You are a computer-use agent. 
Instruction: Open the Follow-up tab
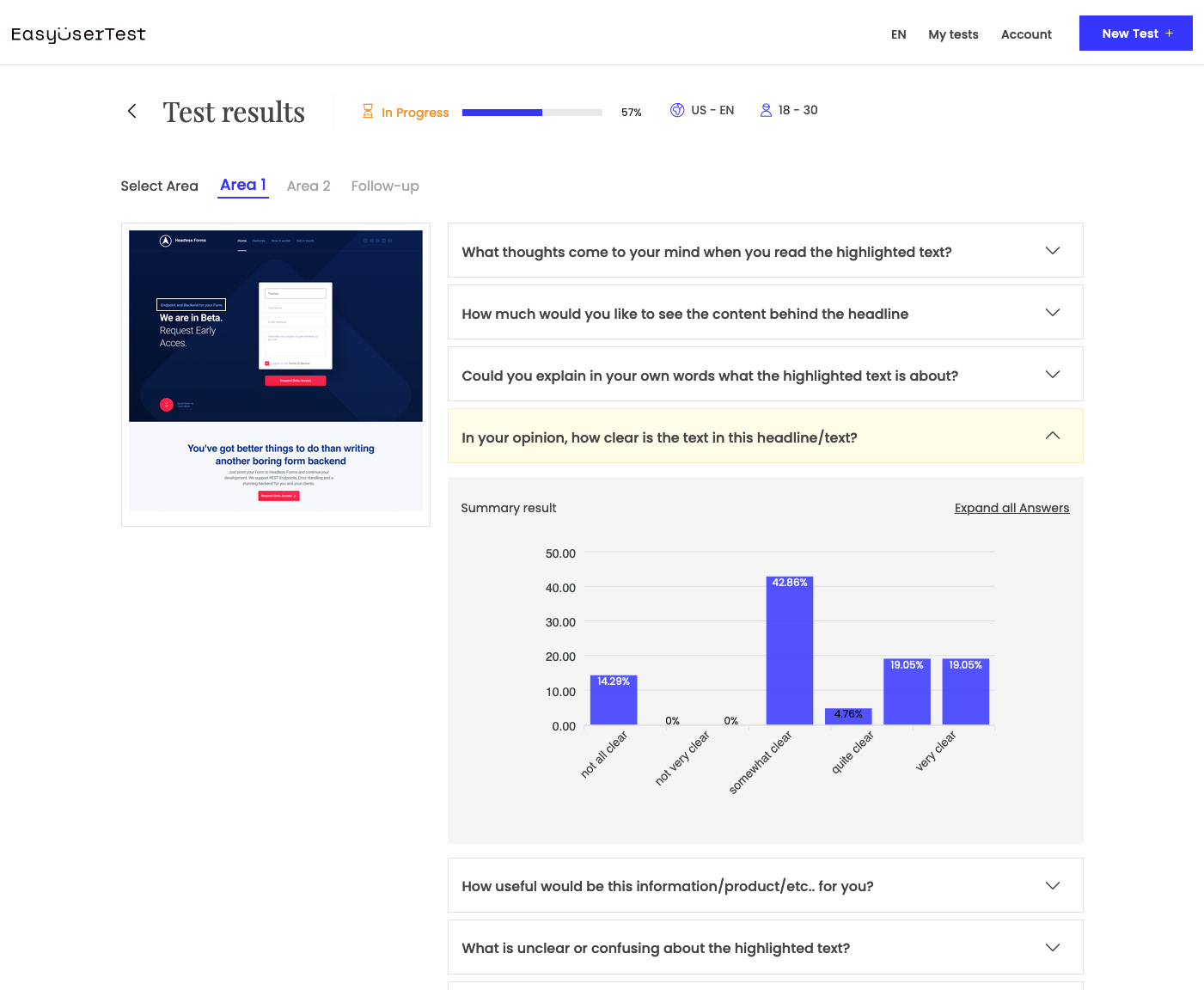tap(385, 186)
